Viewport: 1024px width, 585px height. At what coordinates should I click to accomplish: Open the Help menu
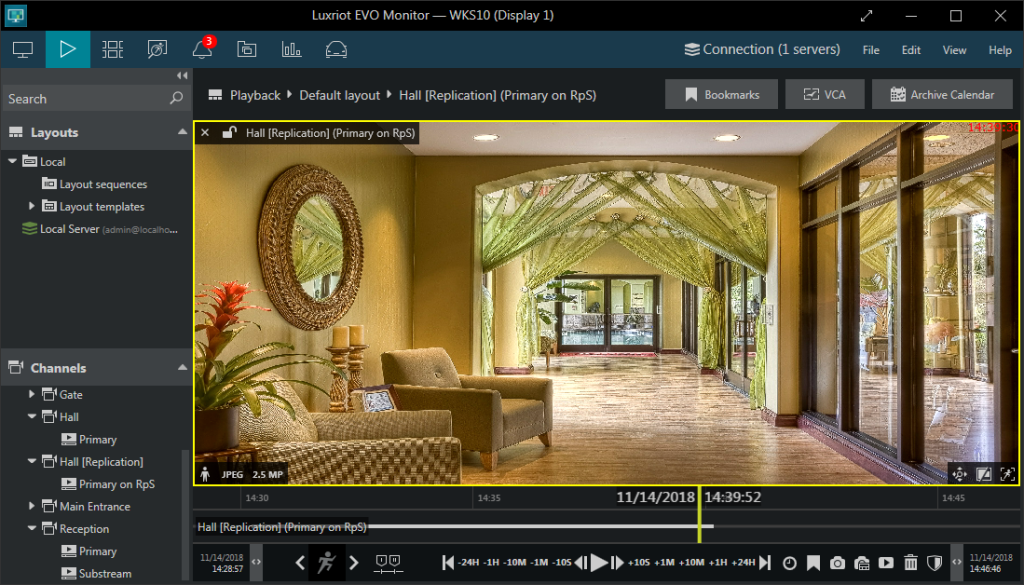(x=1000, y=50)
